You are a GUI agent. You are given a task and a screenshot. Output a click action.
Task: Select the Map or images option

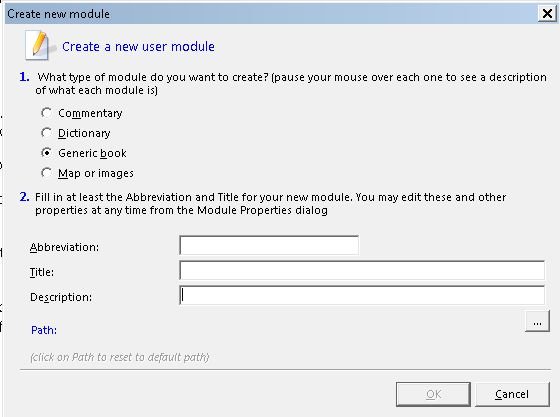(x=46, y=173)
